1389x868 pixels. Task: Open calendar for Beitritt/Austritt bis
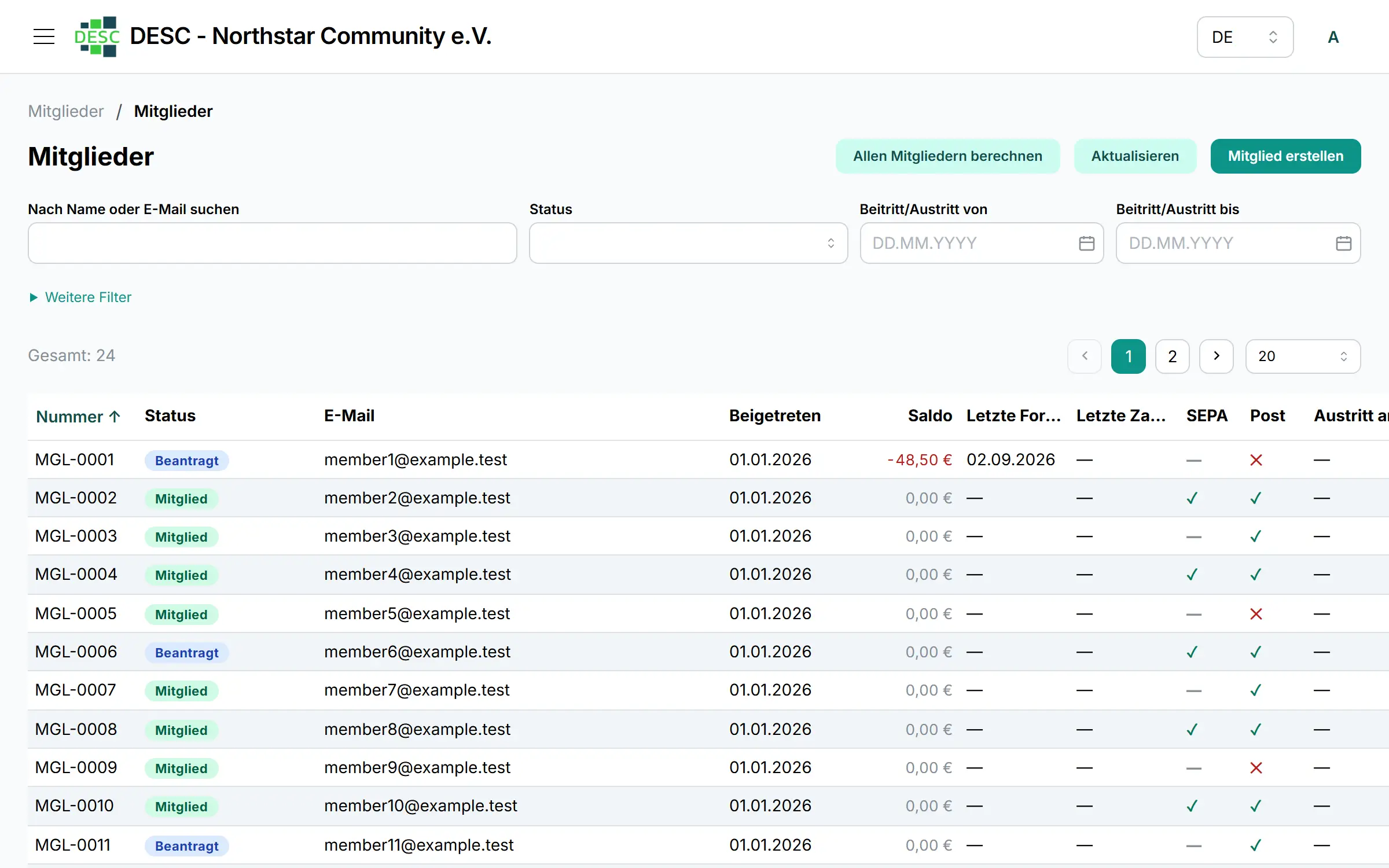coord(1343,243)
